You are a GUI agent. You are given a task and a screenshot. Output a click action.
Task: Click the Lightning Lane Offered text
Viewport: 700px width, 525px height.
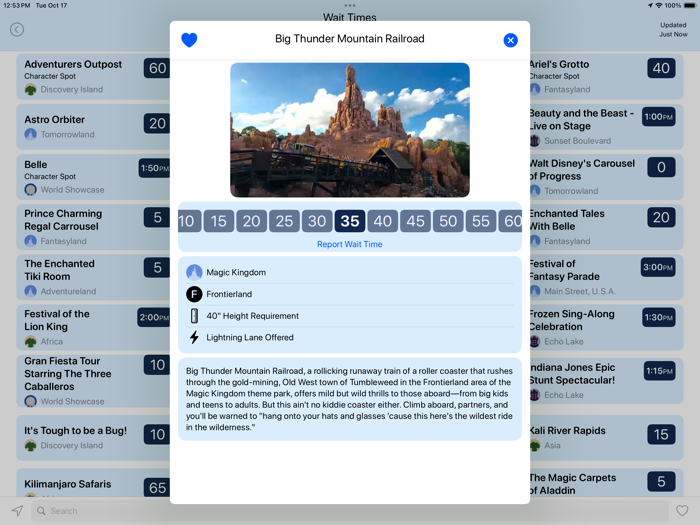click(250, 338)
